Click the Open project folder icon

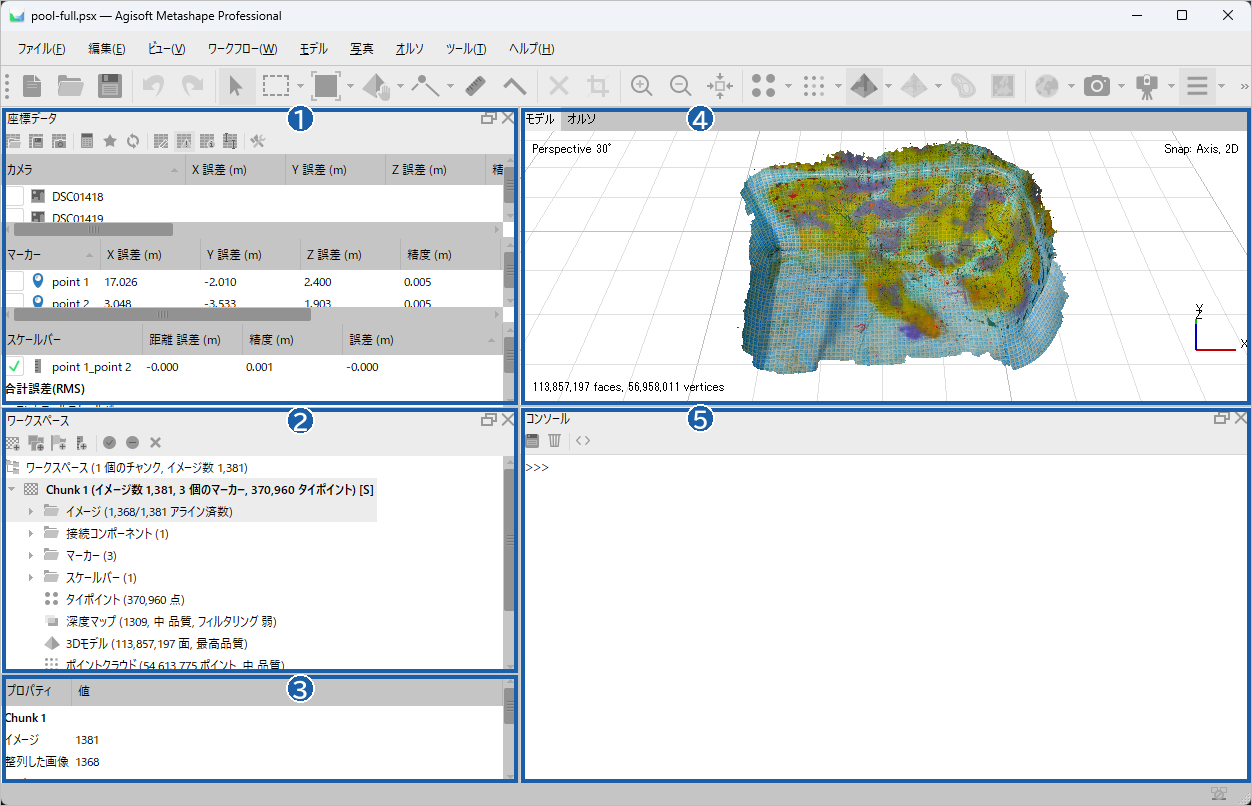coord(70,86)
